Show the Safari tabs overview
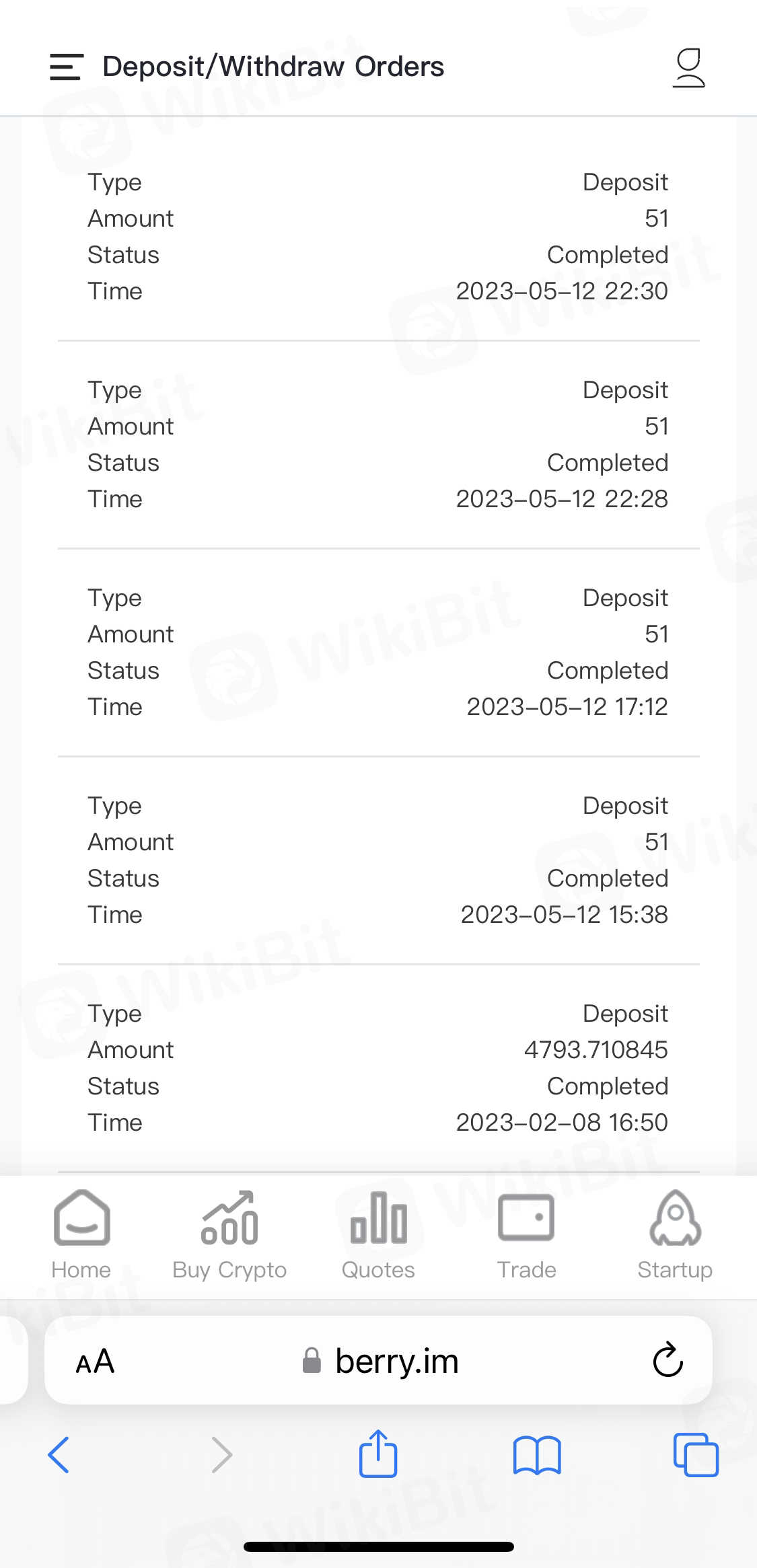The width and height of the screenshot is (757, 1568). tap(696, 1454)
